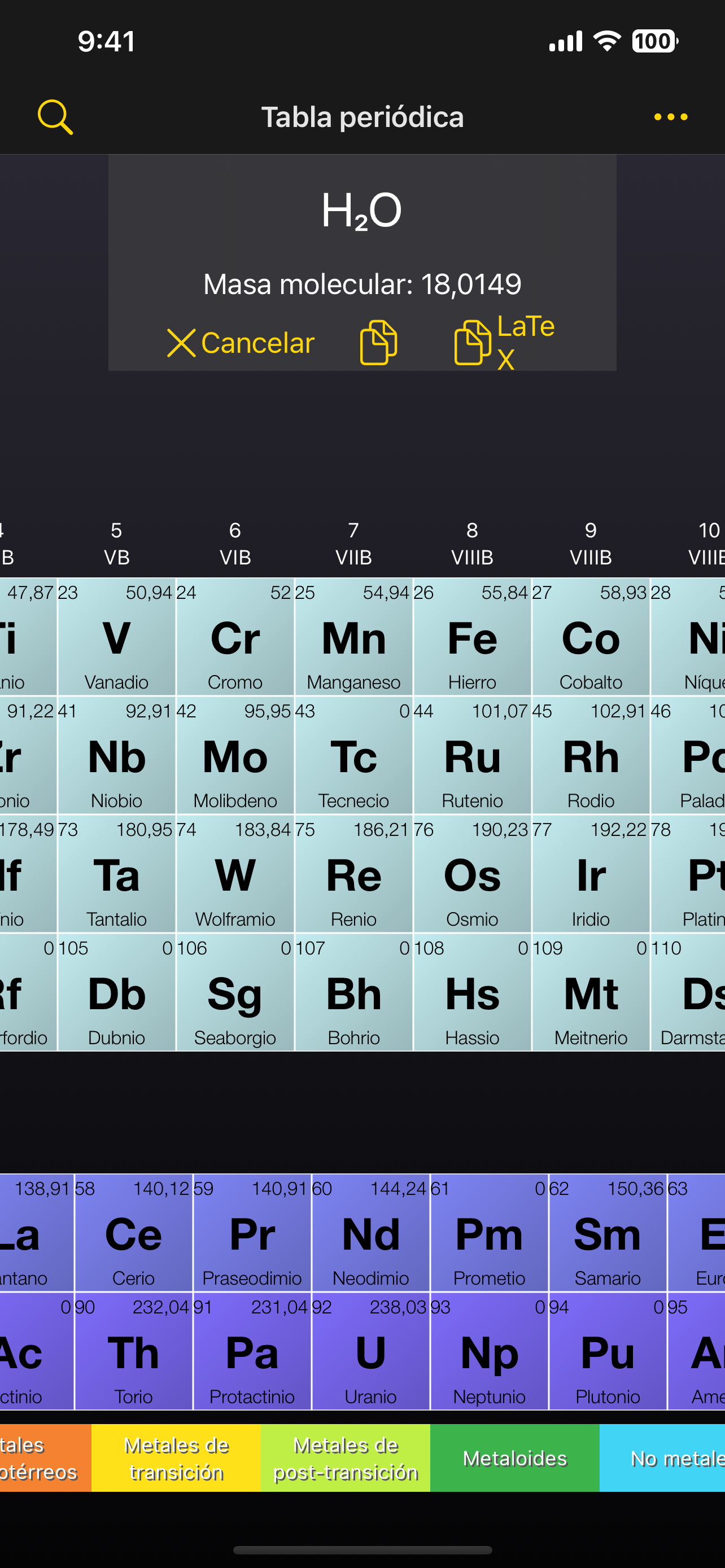725x1568 pixels.
Task: Filter by No metales category
Action: pos(662,1458)
